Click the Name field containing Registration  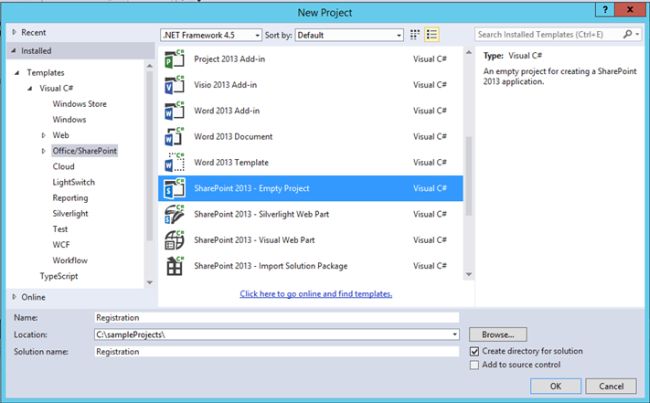276,318
